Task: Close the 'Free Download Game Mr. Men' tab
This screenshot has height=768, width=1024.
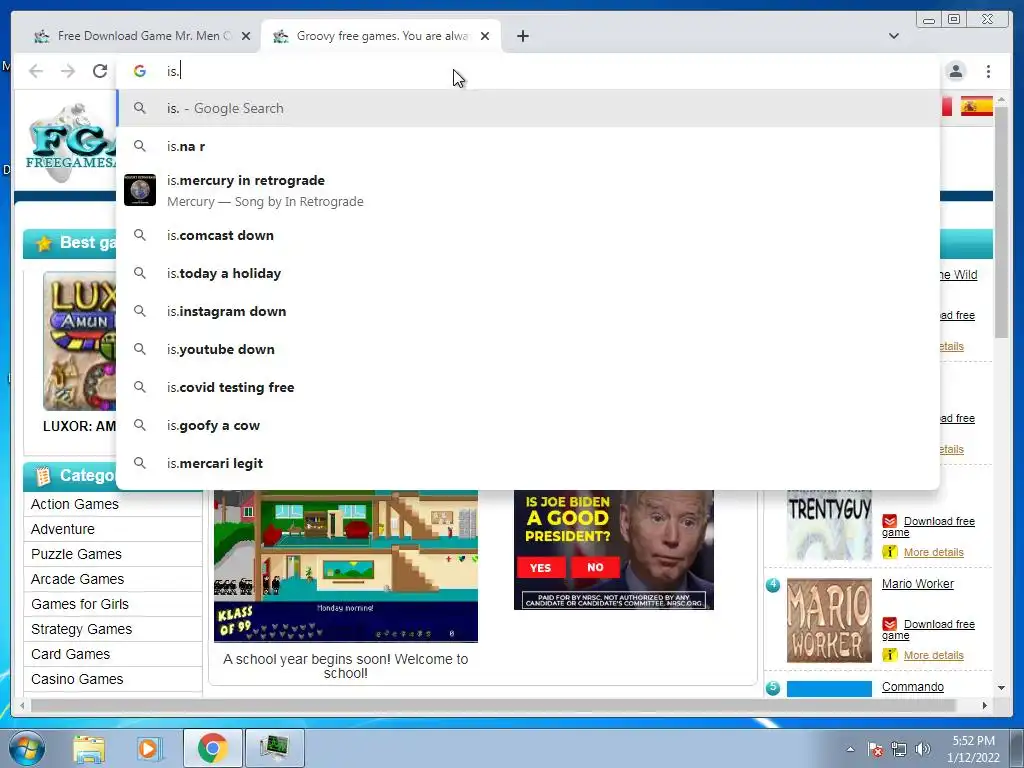Action: (246, 36)
